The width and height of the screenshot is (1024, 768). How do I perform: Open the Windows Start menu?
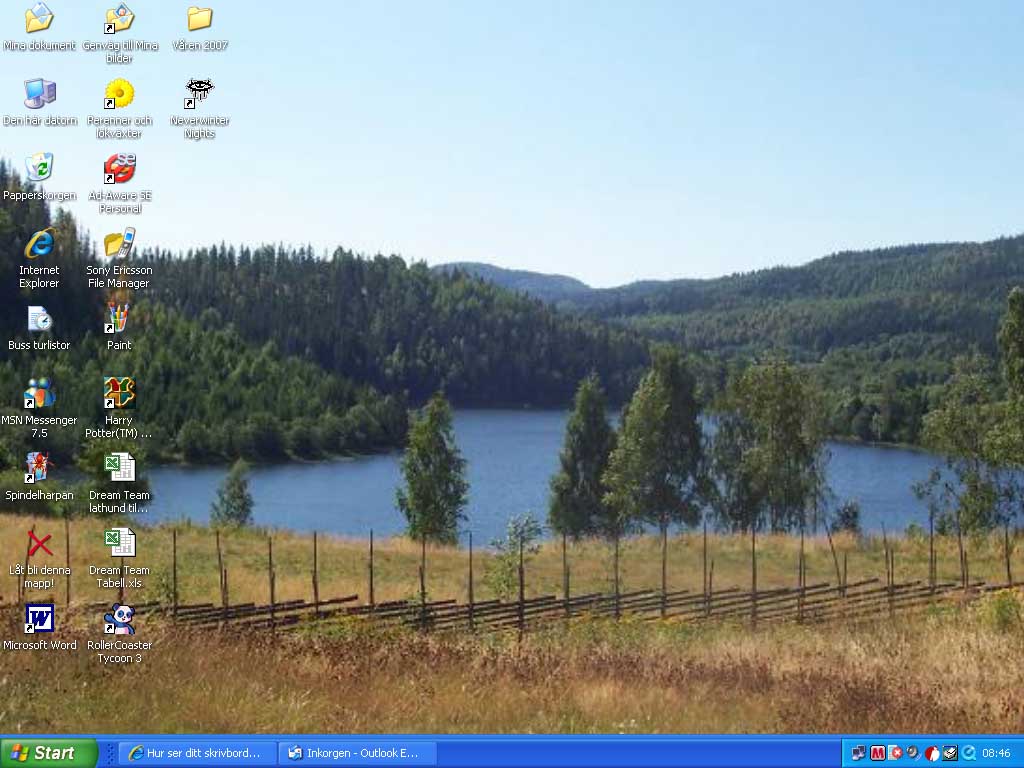point(49,753)
